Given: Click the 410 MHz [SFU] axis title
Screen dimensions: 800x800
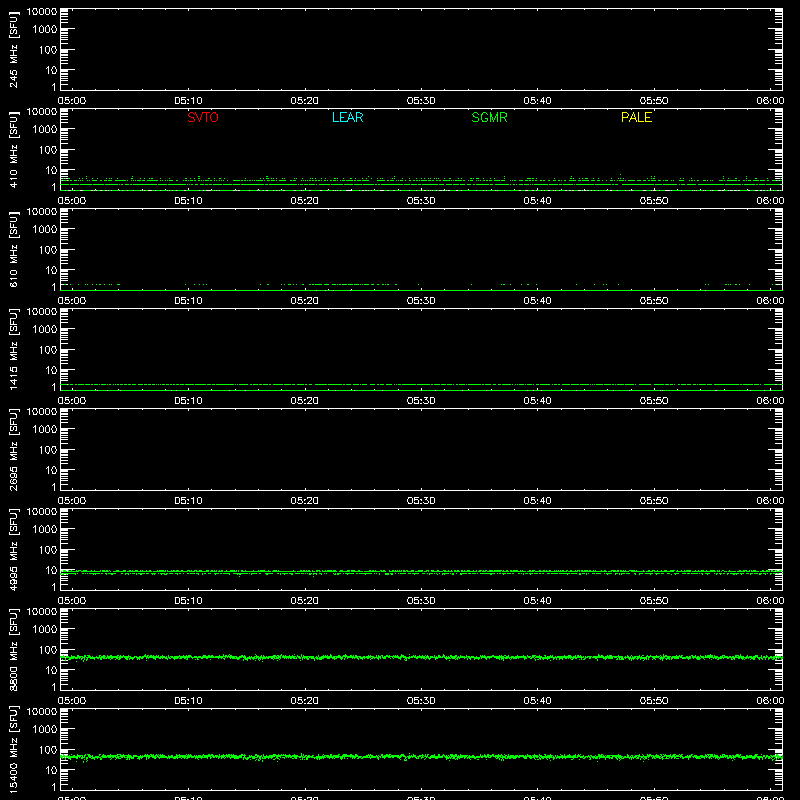Looking at the screenshot, I should point(13,150).
